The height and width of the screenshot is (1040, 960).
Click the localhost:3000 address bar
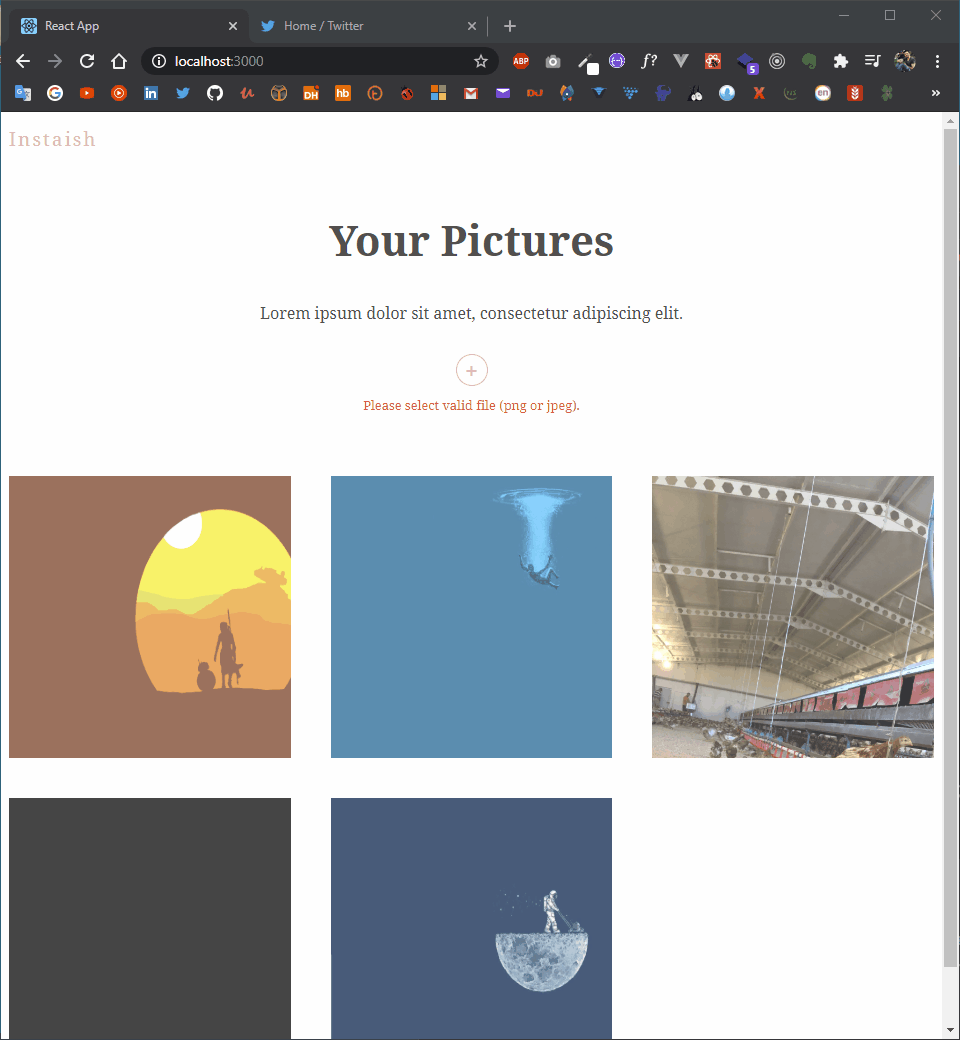point(318,61)
